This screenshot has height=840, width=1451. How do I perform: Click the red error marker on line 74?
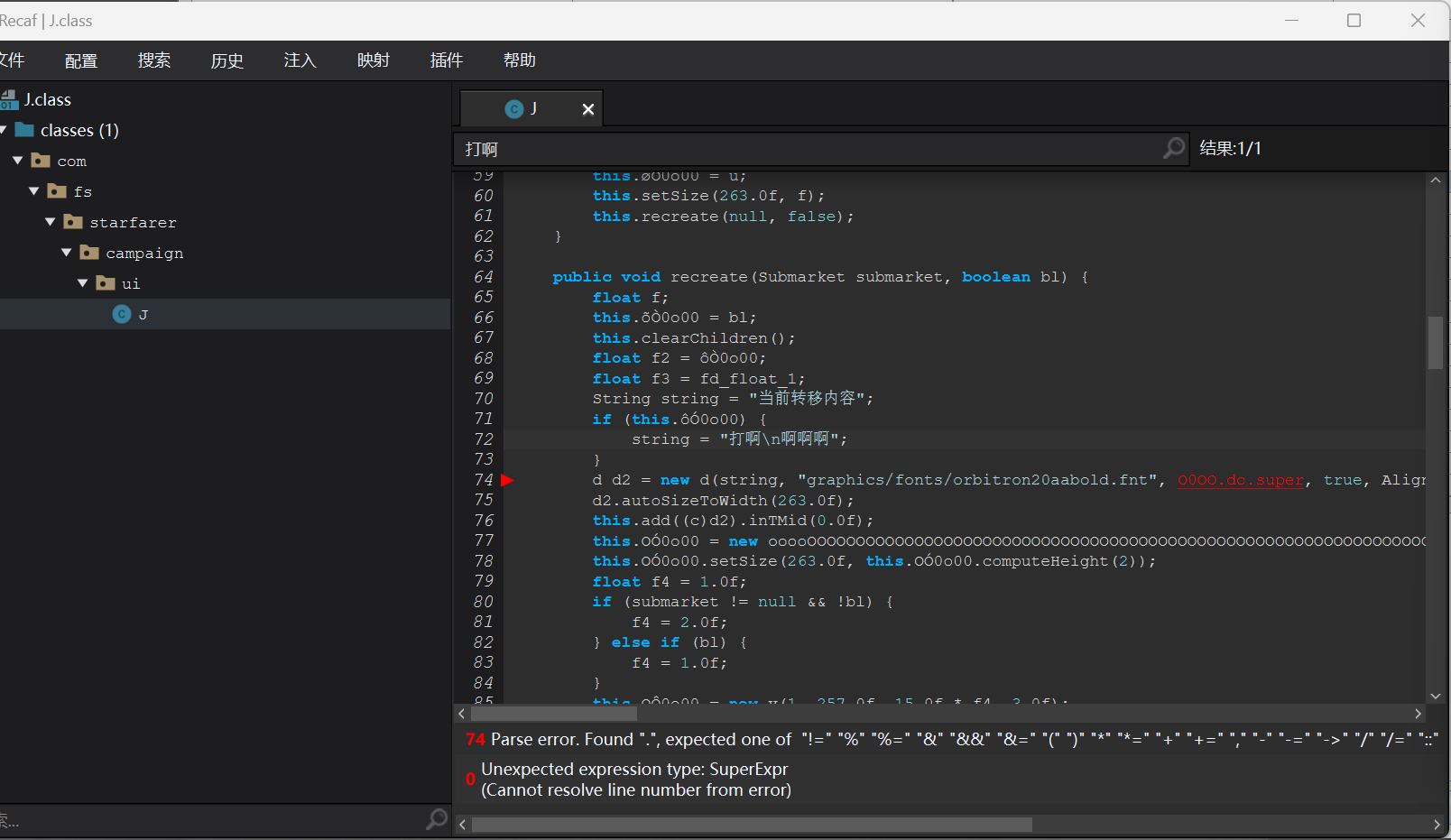507,480
